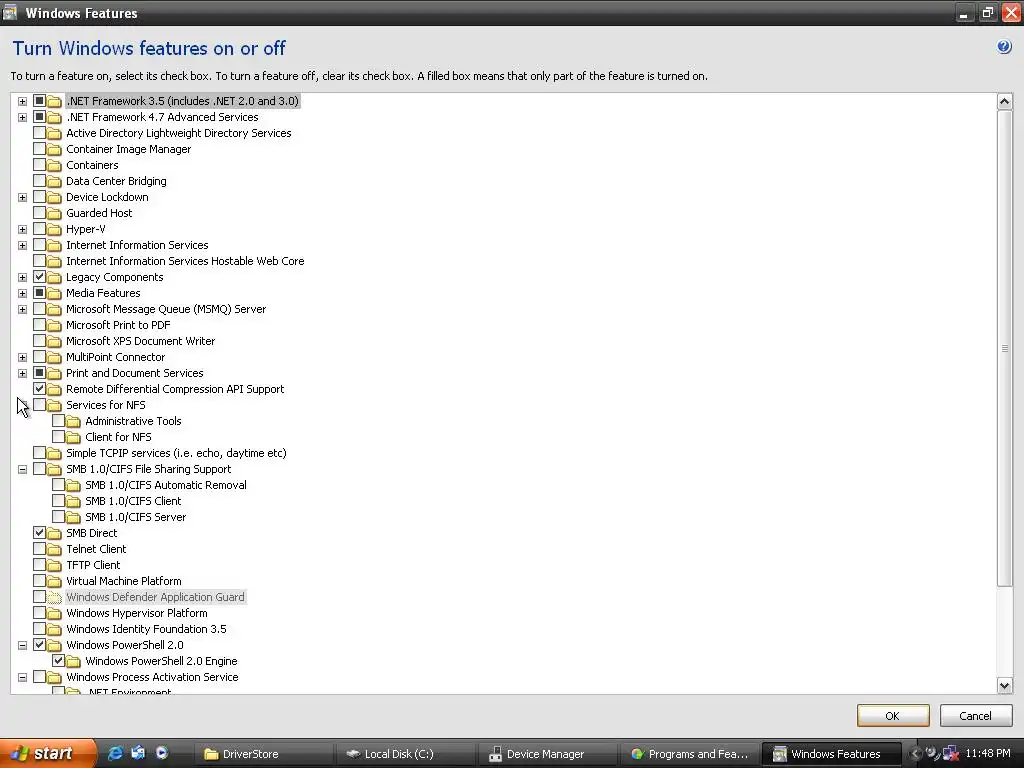Click the folder icon beside Windows PowerShell 2.0 Engine
This screenshot has height=768, width=1024.
click(73, 662)
